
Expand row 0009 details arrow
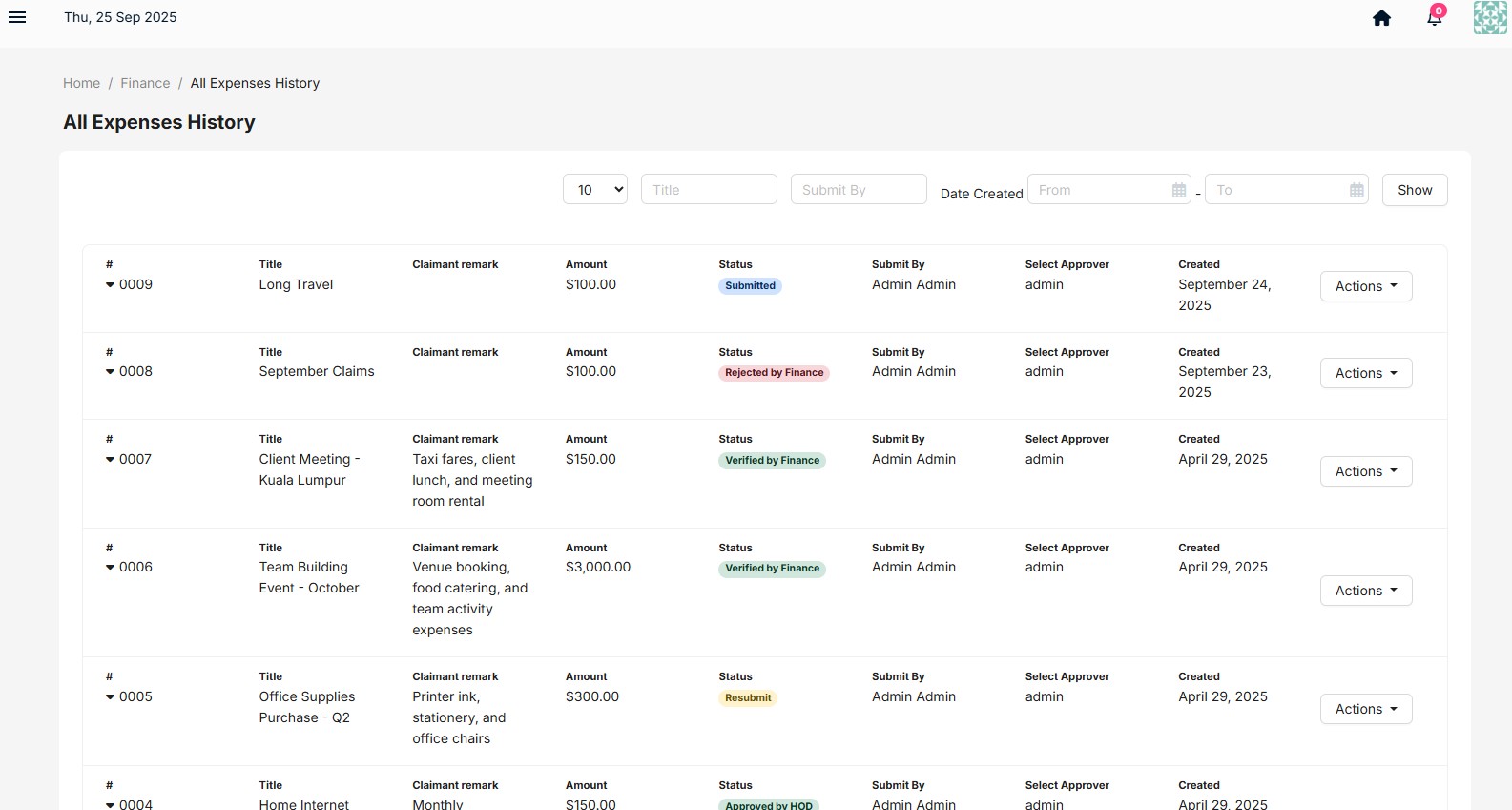[110, 285]
